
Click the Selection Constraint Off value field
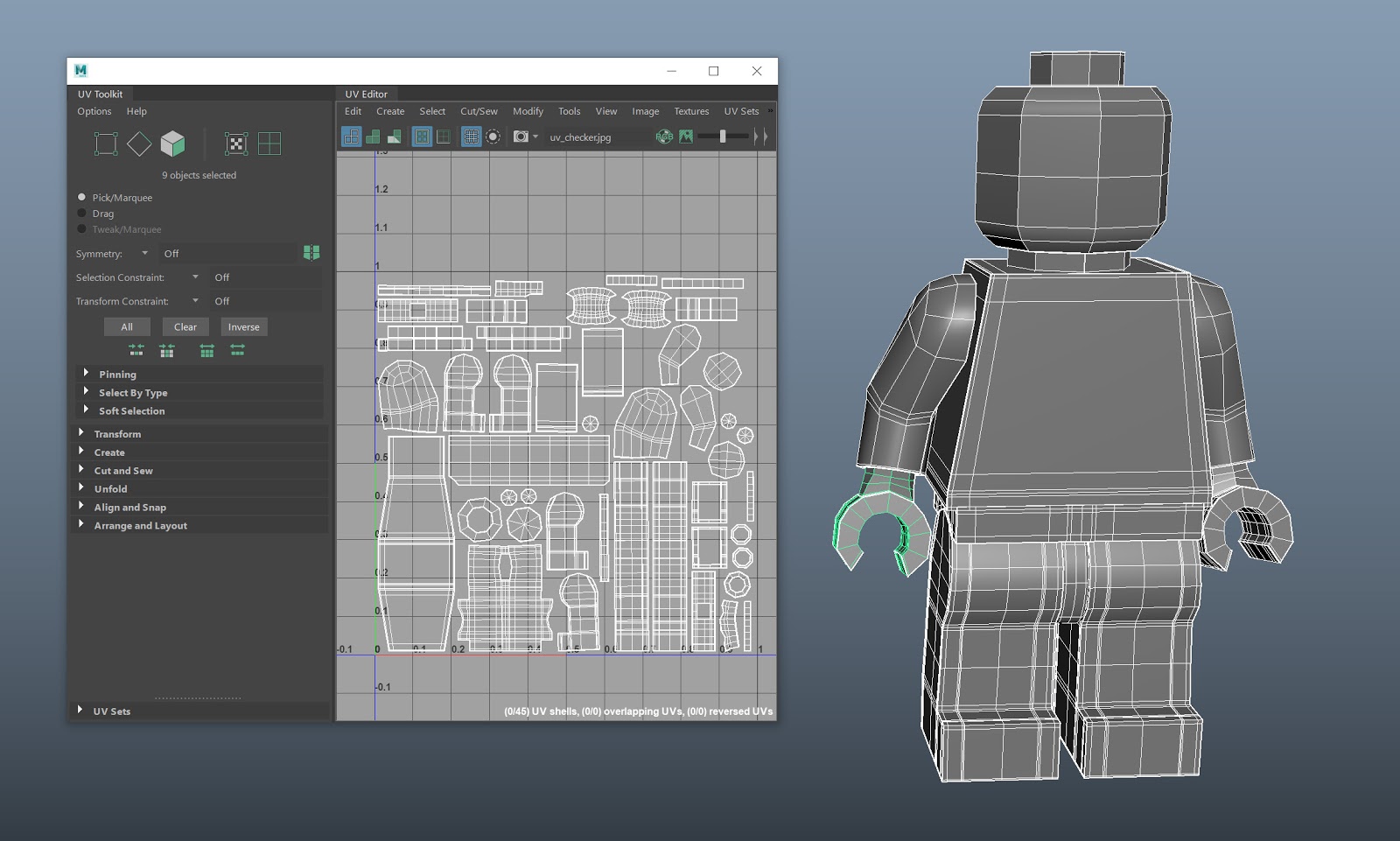pyautogui.click(x=266, y=277)
